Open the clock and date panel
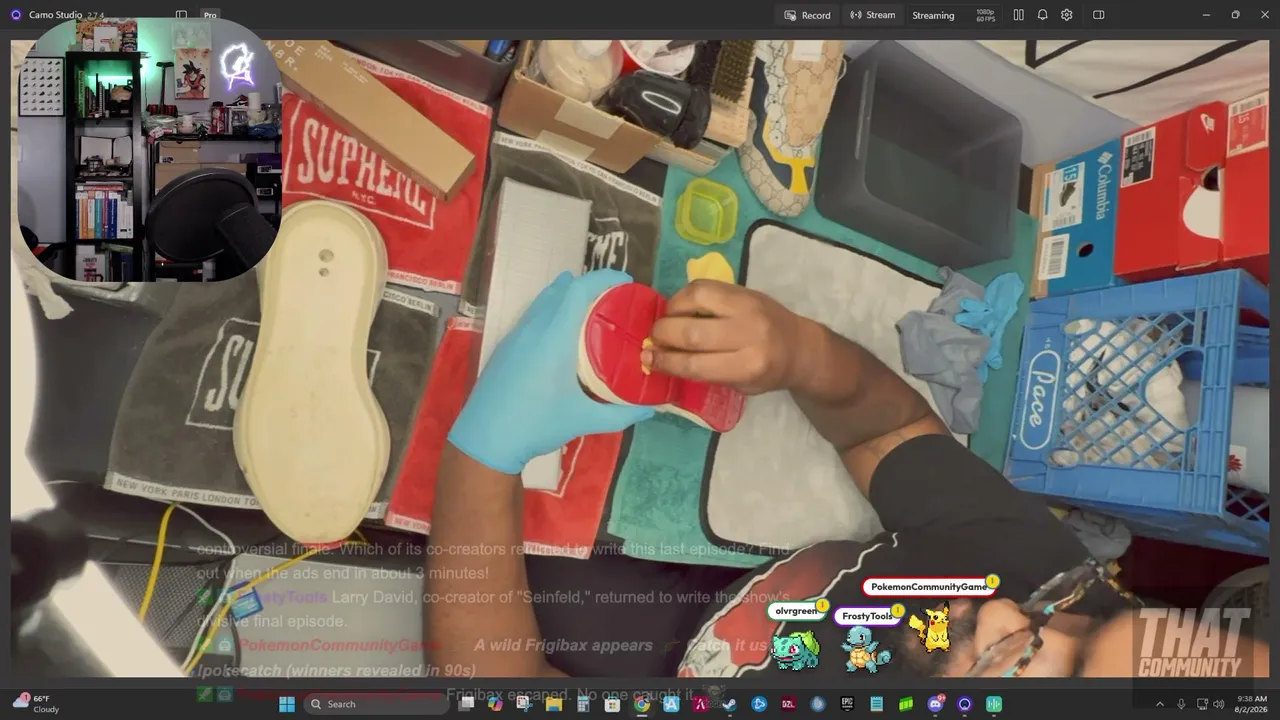 tap(1252, 704)
